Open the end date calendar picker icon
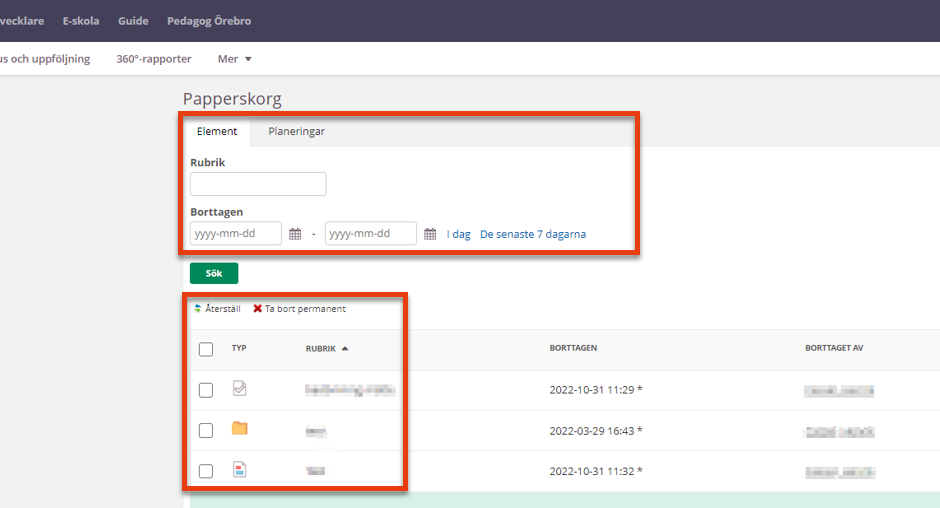940x508 pixels. tap(430, 234)
